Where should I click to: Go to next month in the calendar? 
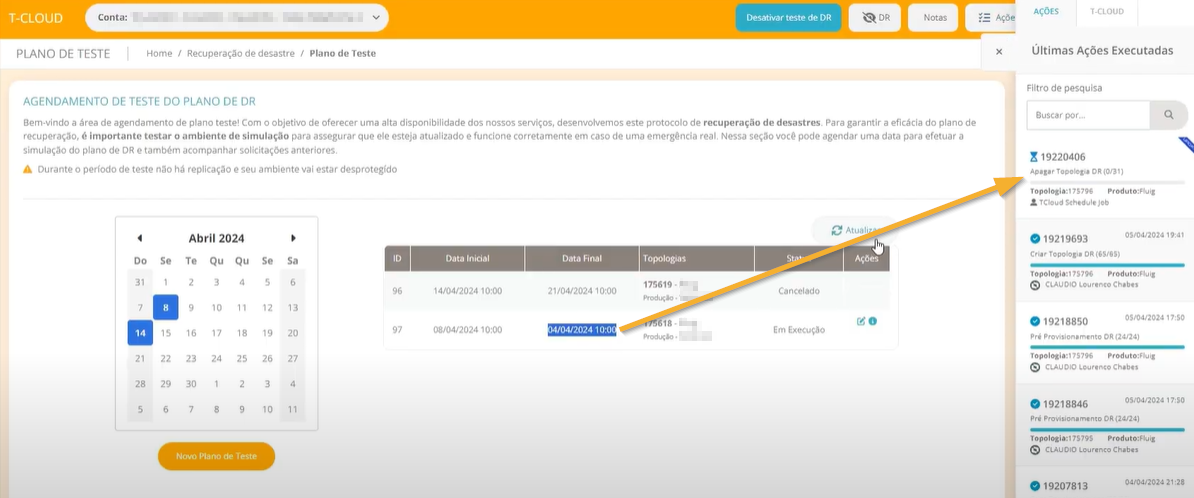[293, 238]
